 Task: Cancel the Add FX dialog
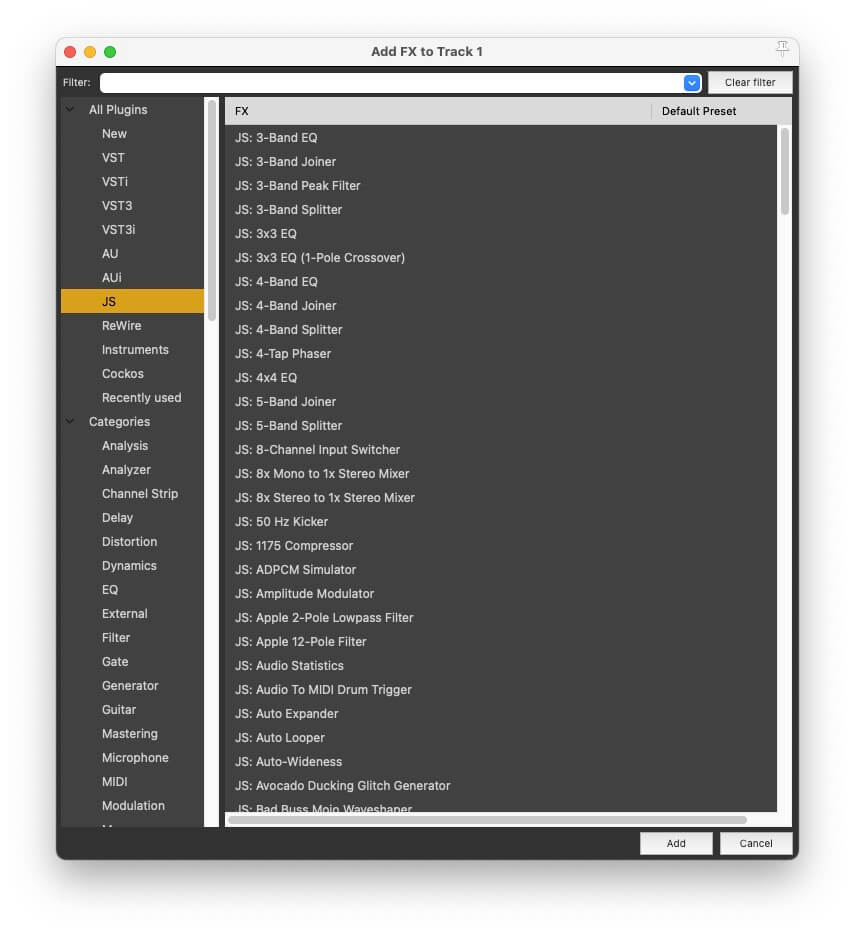tap(755, 843)
